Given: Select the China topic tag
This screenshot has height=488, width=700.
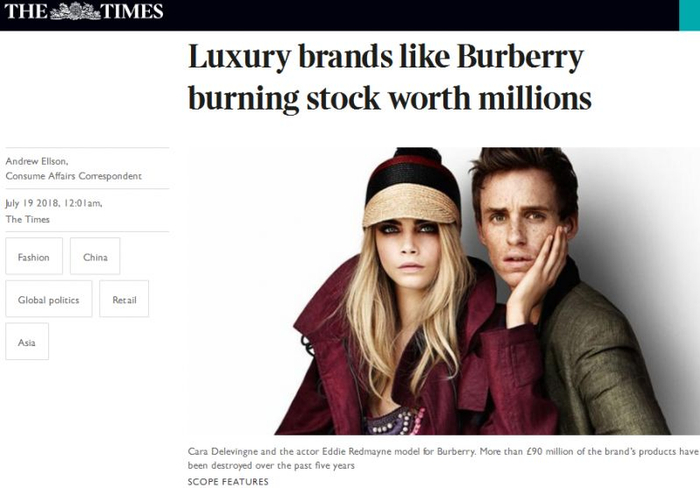Looking at the screenshot, I should click(x=95, y=256).
